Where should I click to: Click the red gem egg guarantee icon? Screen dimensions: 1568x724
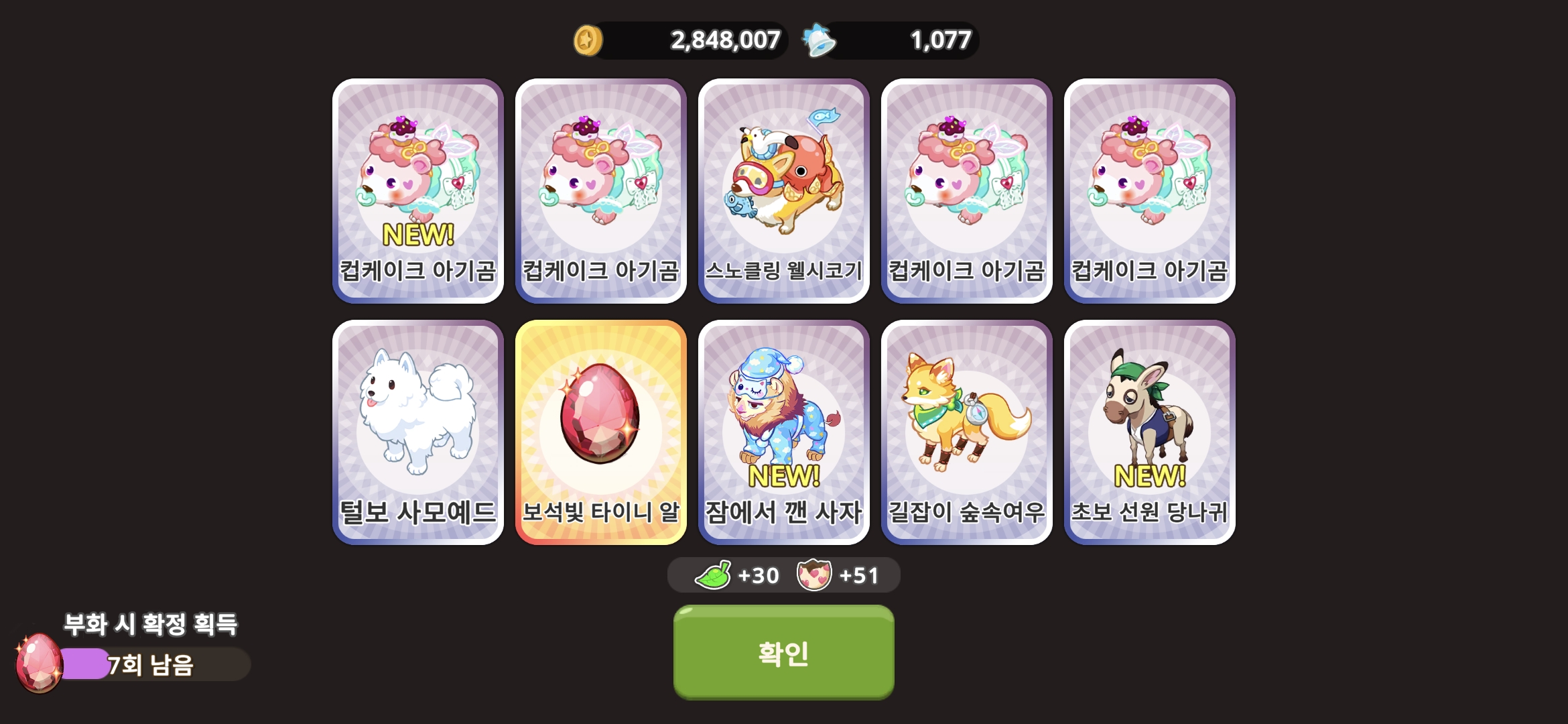click(x=39, y=663)
